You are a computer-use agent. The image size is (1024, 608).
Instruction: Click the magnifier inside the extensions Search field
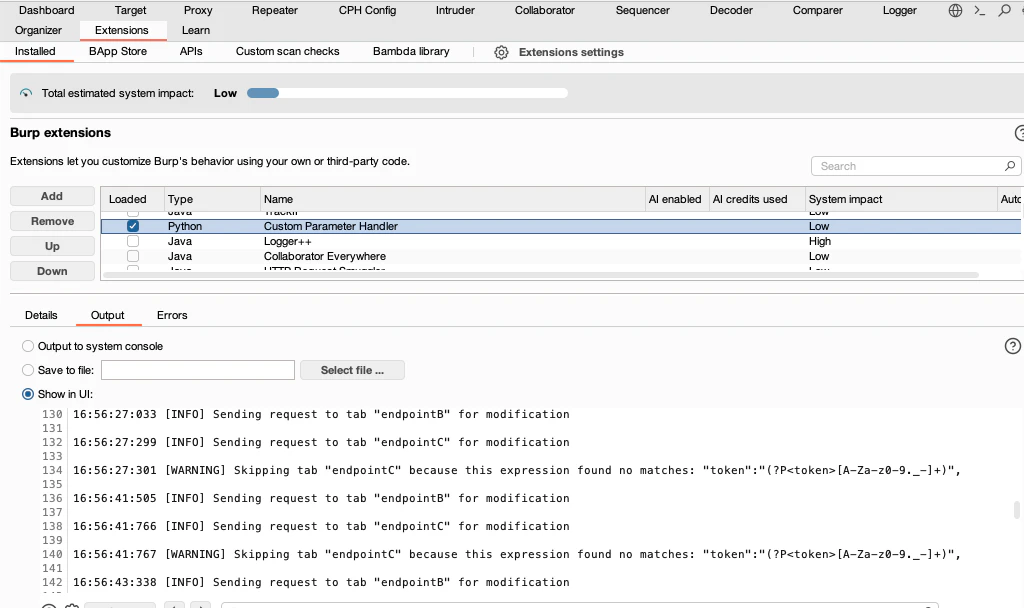(1010, 166)
